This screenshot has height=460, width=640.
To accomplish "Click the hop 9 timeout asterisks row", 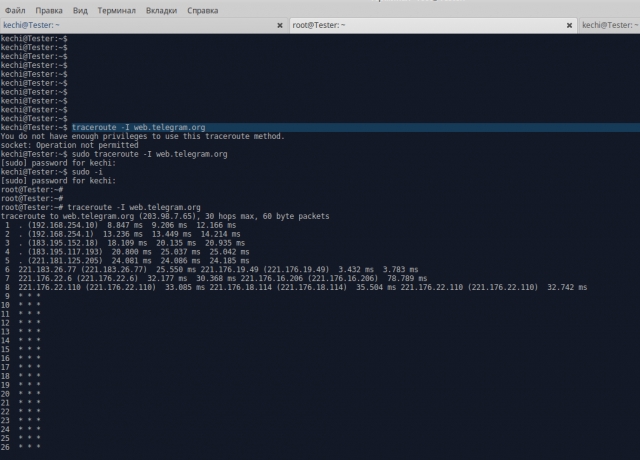I will (29, 296).
